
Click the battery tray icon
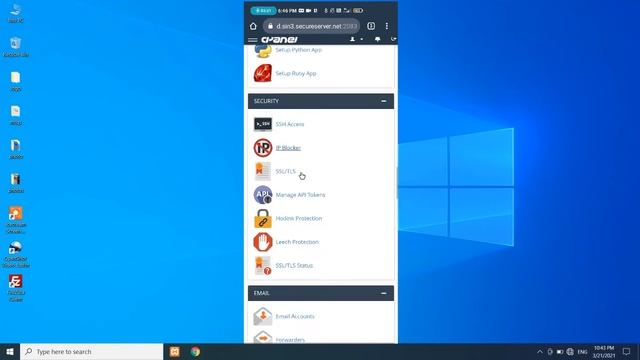coord(560,351)
